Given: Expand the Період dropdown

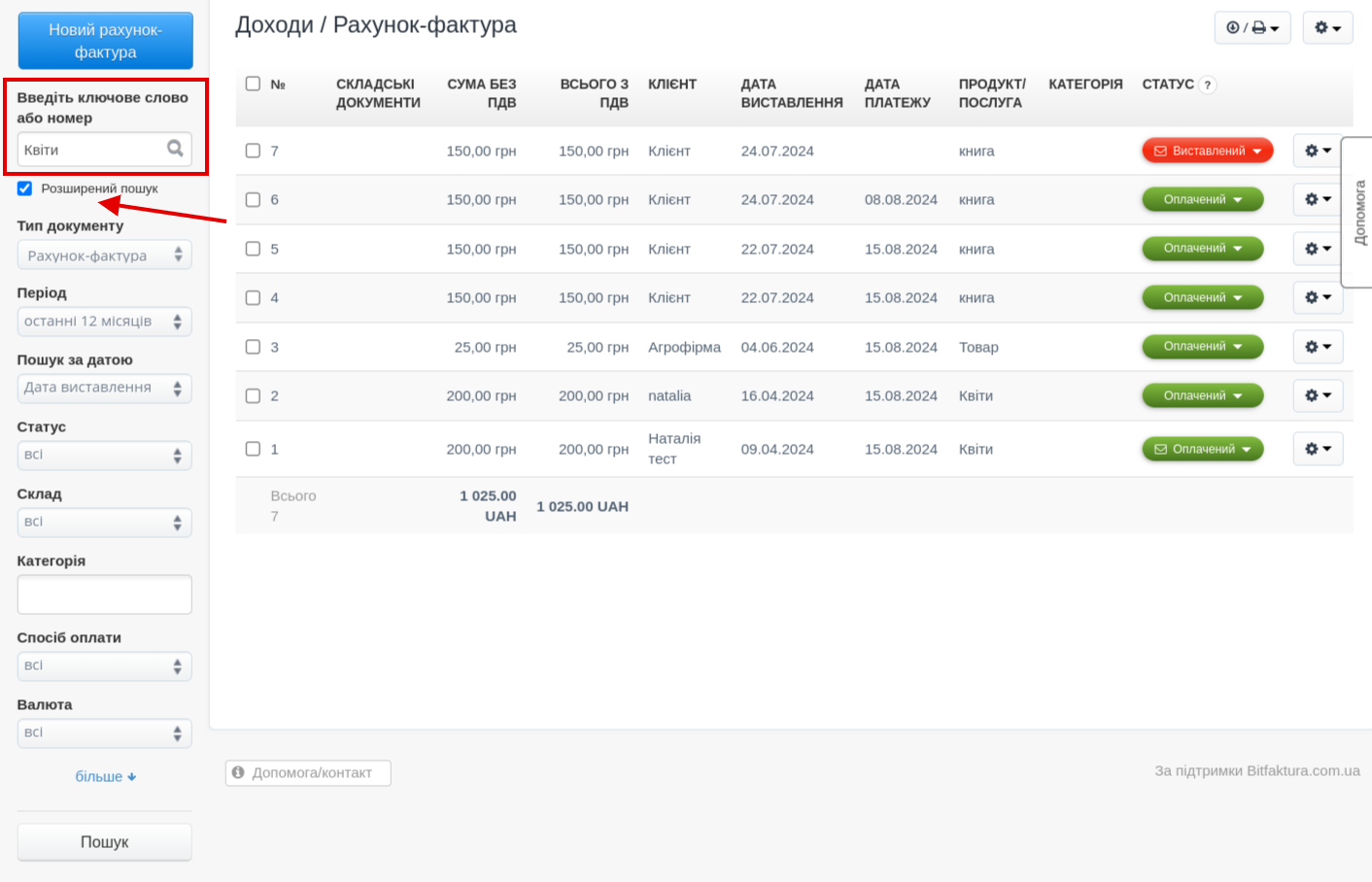Looking at the screenshot, I should click(x=104, y=322).
